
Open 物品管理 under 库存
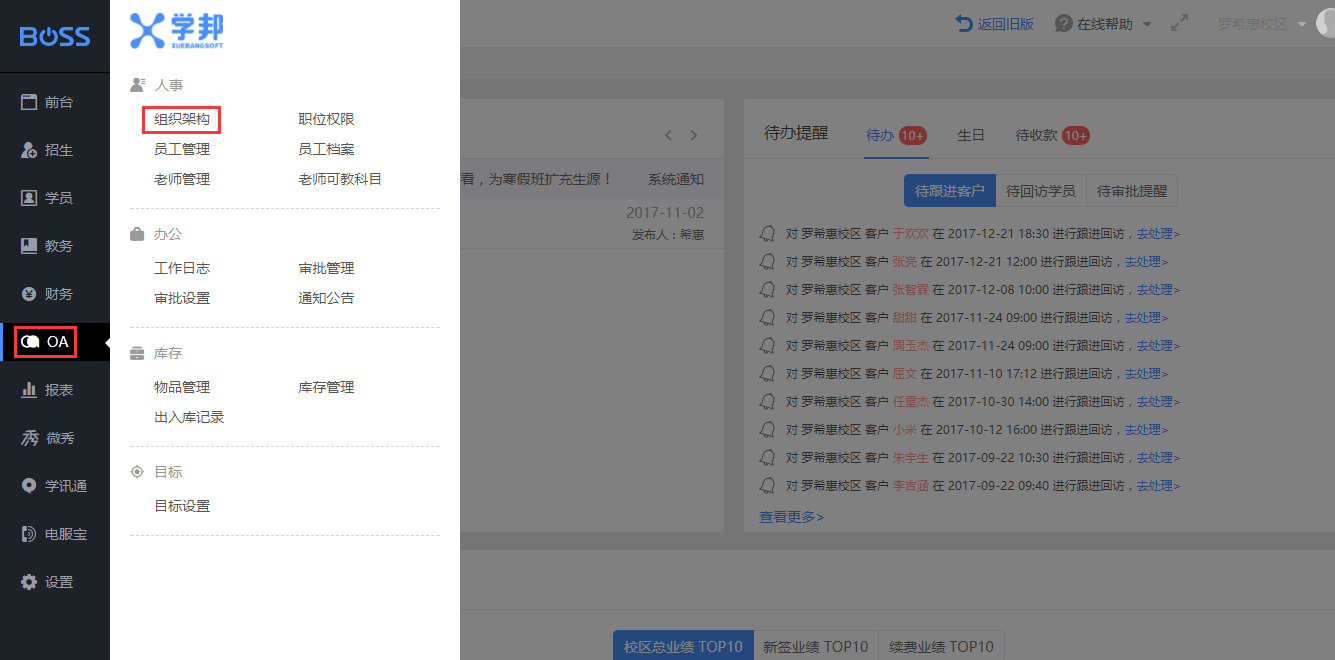tap(182, 388)
